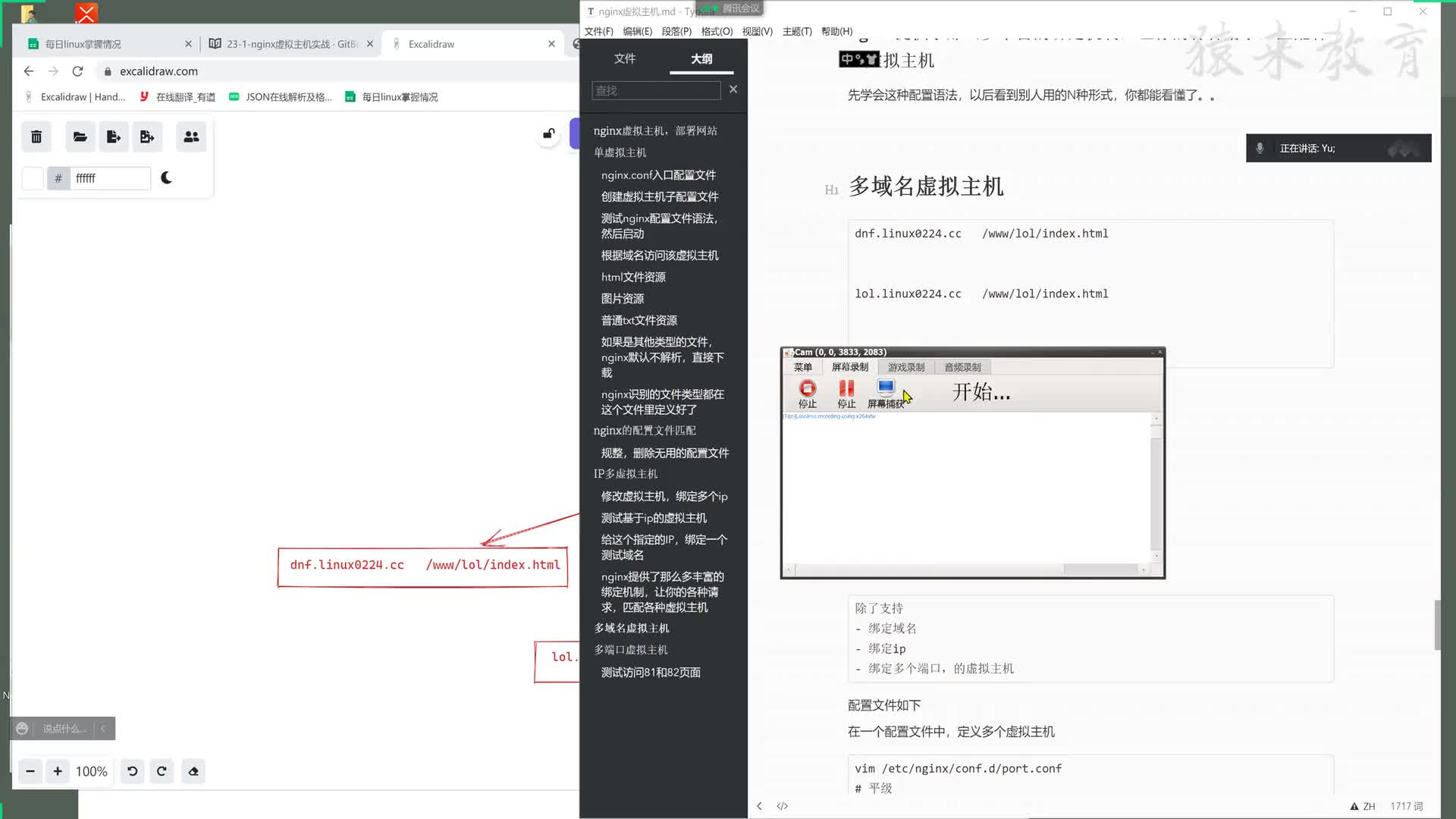Jump to outline item 多域名虚拟主机
Screen dimensions: 1456x819
(x=632, y=629)
